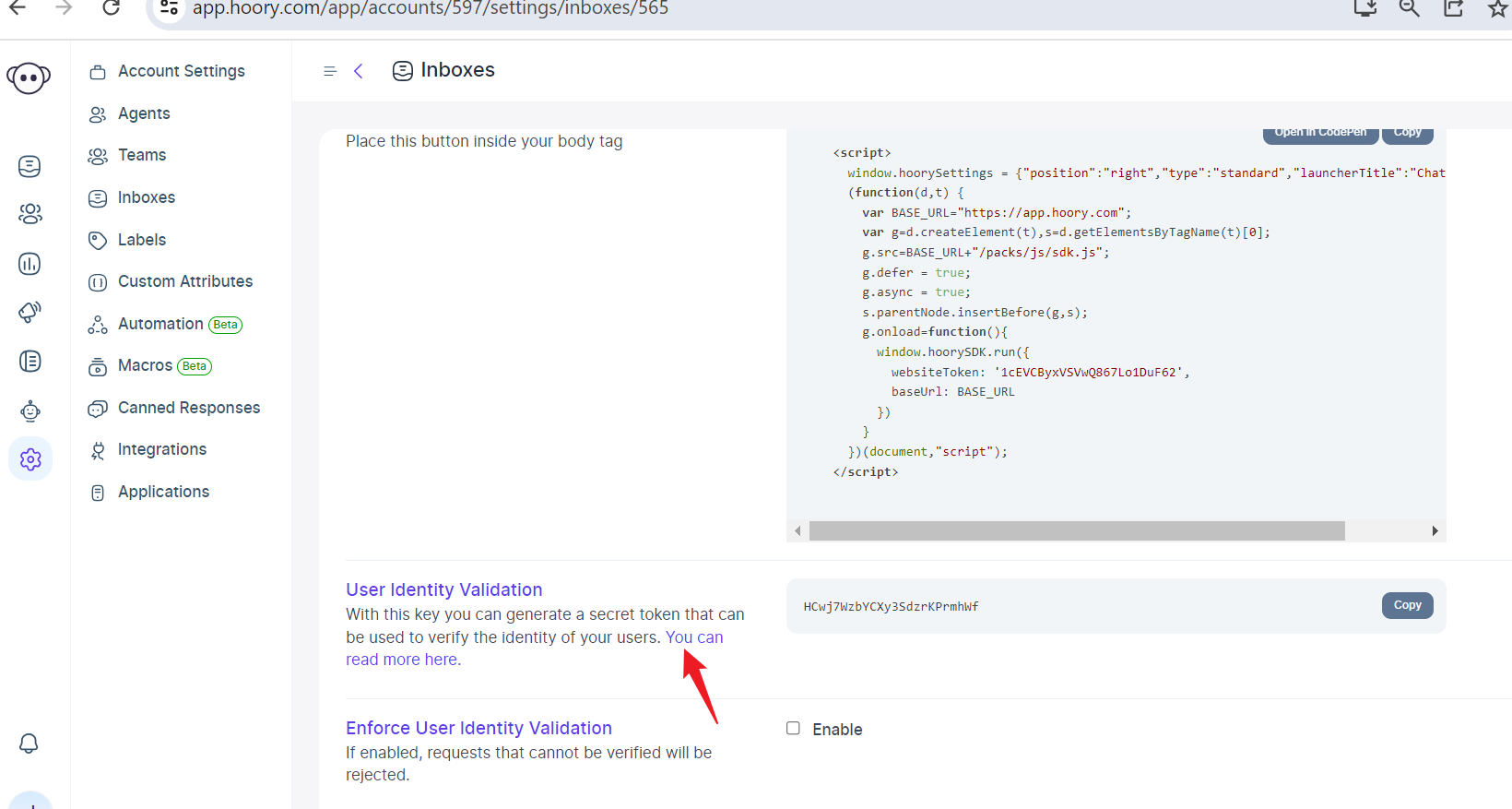Image resolution: width=1512 pixels, height=809 pixels.
Task: Open Custom Attributes in the settings menu
Action: [x=171, y=281]
